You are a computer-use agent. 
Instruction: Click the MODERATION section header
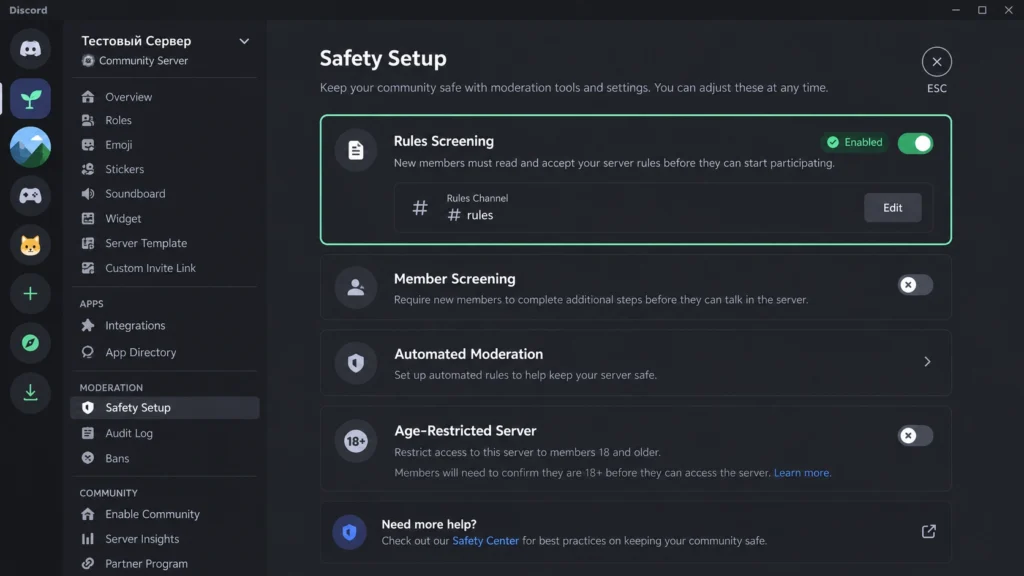111,388
